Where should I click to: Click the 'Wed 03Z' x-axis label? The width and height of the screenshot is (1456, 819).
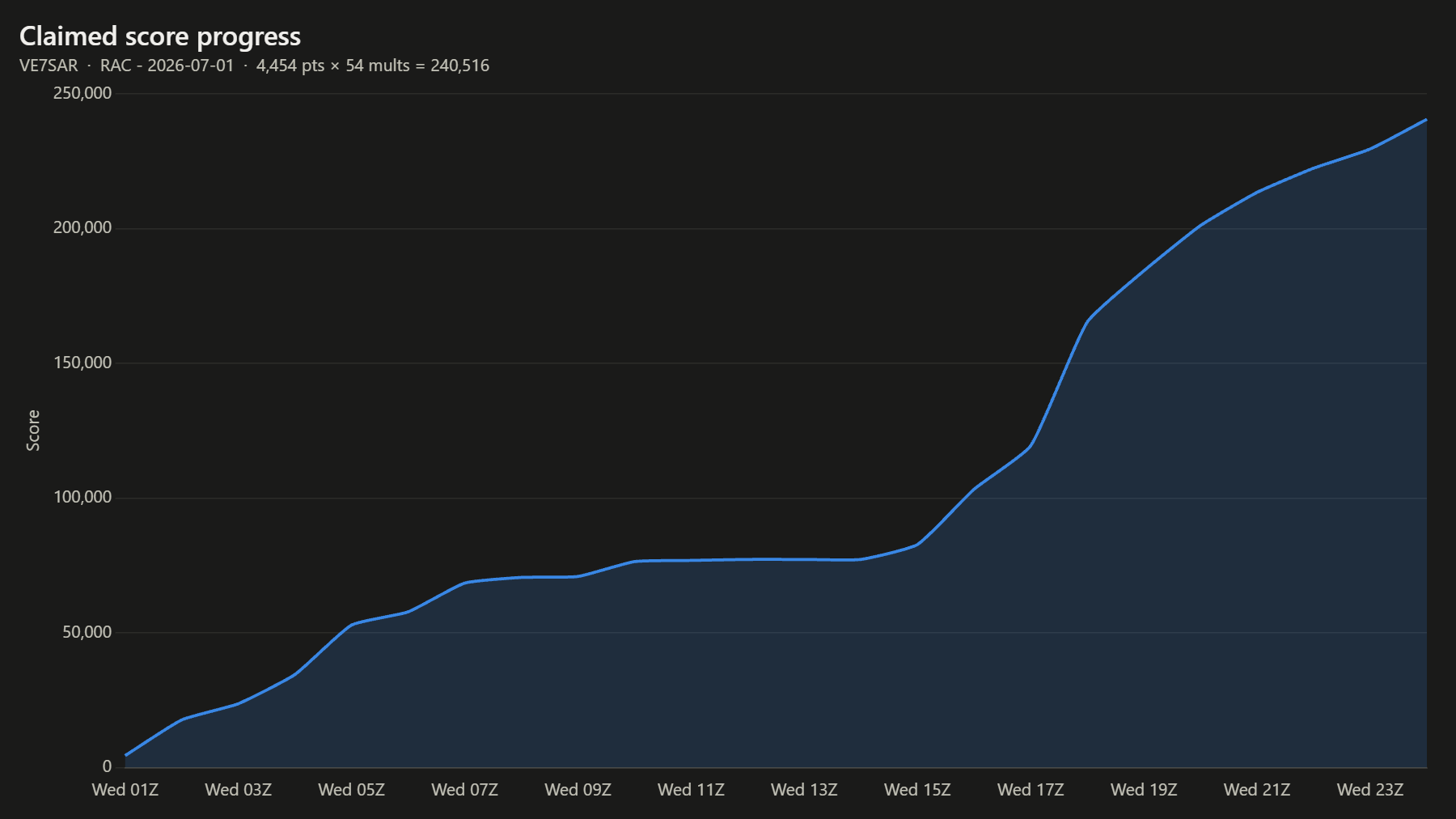(239, 790)
